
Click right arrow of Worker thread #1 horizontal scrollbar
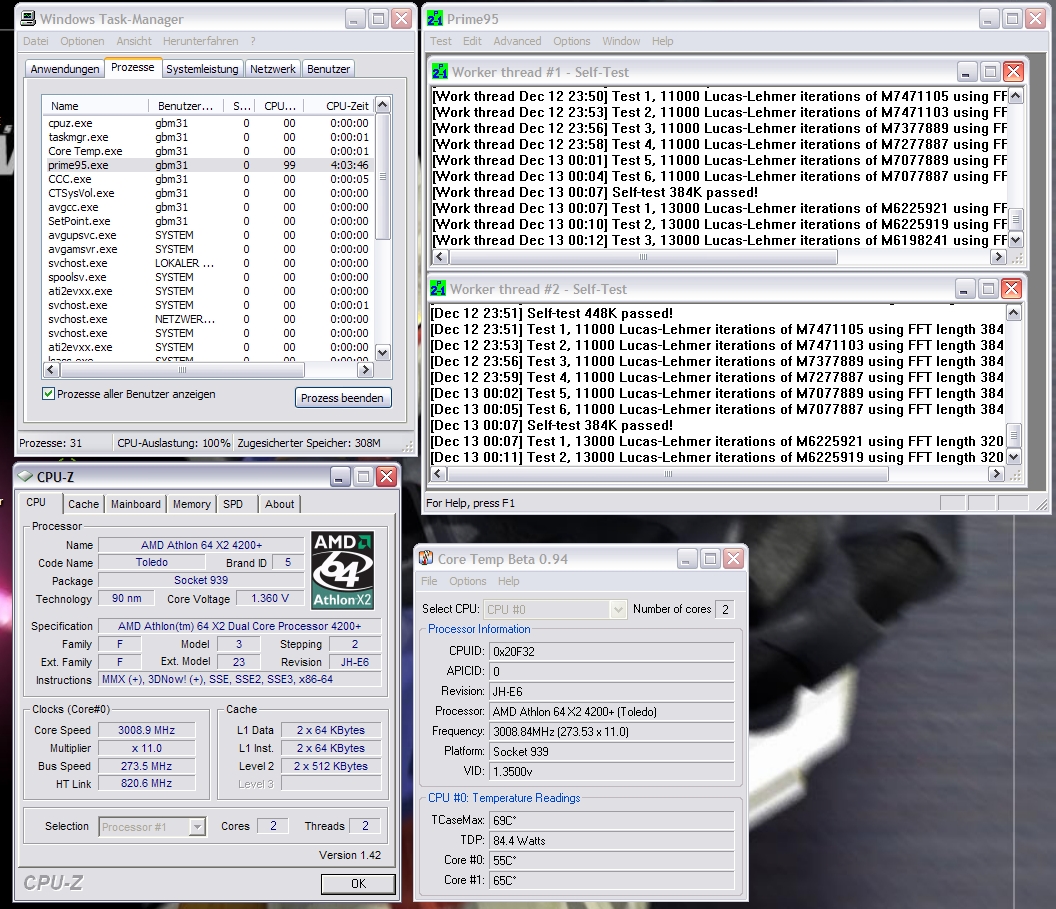[x=998, y=257]
